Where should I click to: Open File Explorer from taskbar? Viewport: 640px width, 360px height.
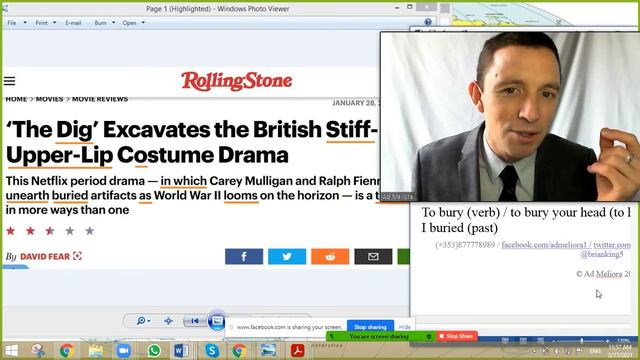coord(96,351)
